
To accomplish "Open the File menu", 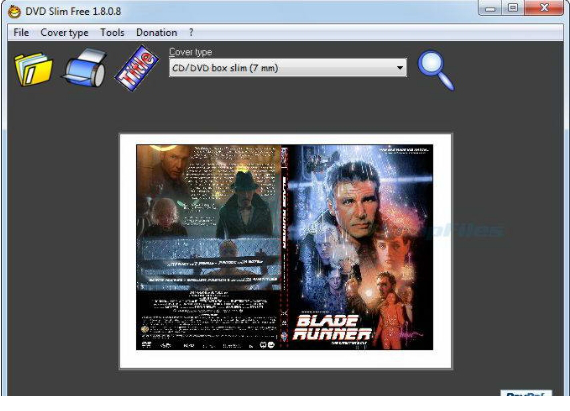I will [21, 33].
